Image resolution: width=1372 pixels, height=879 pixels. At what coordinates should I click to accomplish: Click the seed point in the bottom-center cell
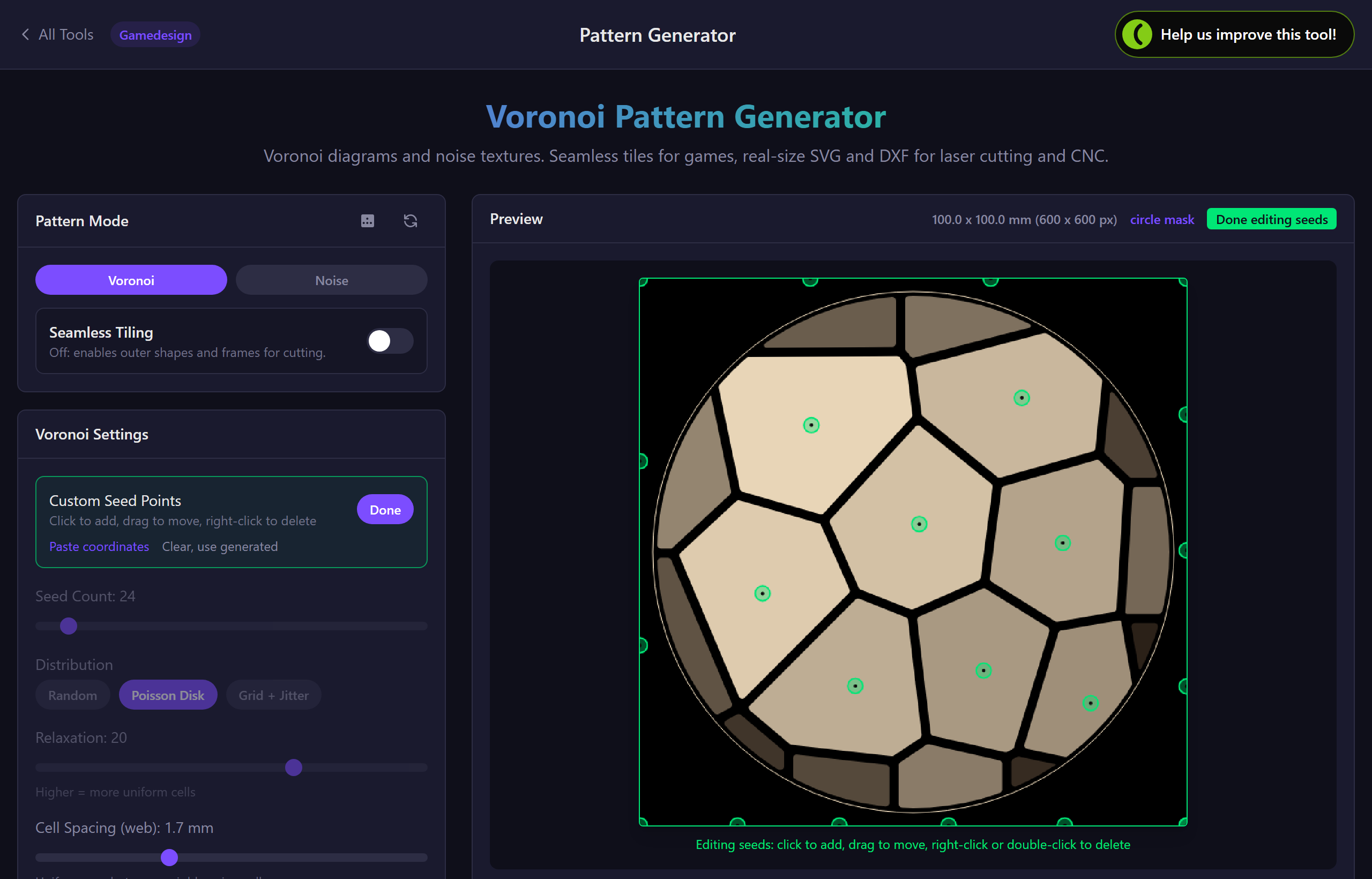(x=983, y=671)
